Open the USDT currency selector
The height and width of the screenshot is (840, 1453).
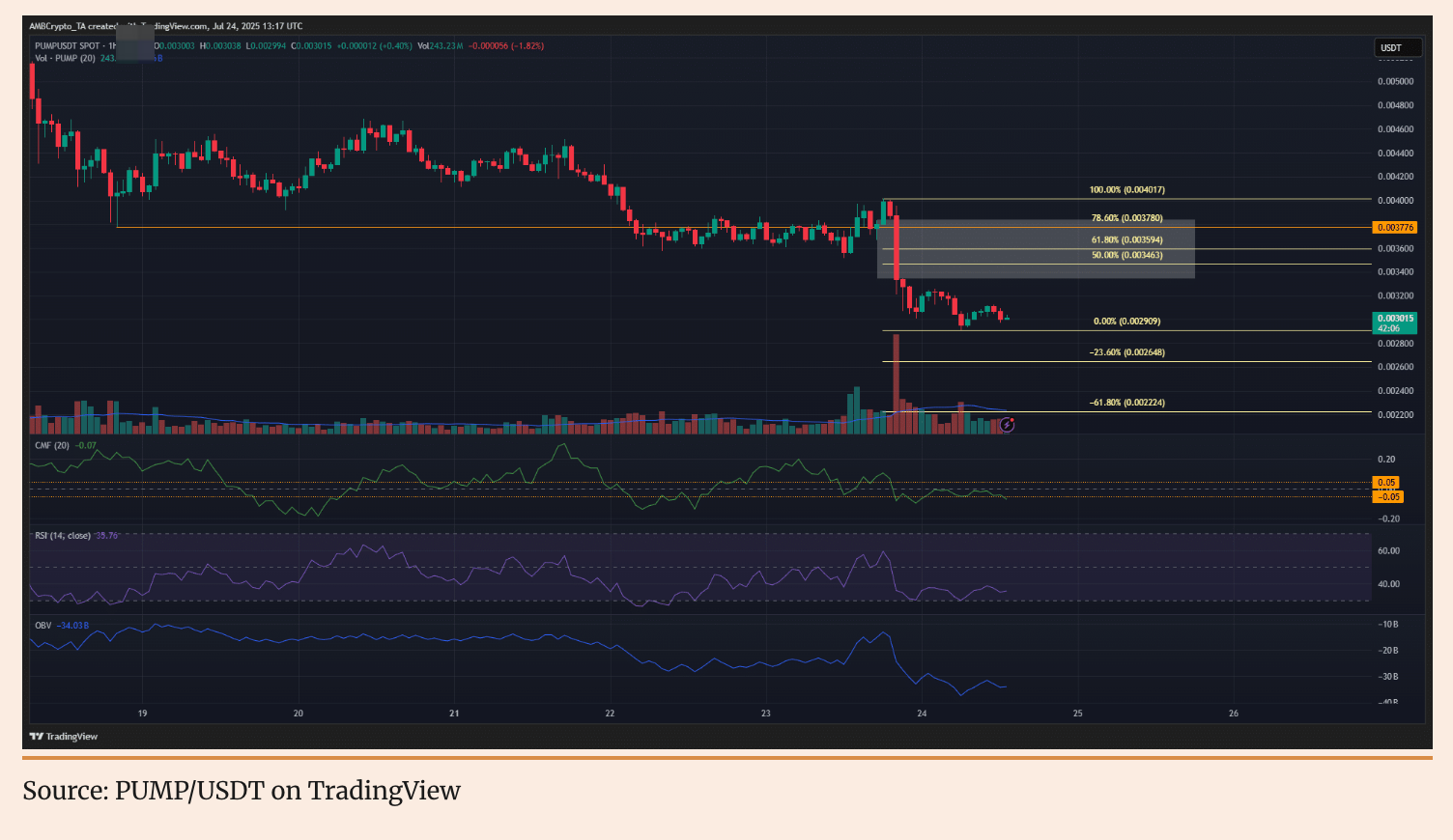pyautogui.click(x=1397, y=47)
